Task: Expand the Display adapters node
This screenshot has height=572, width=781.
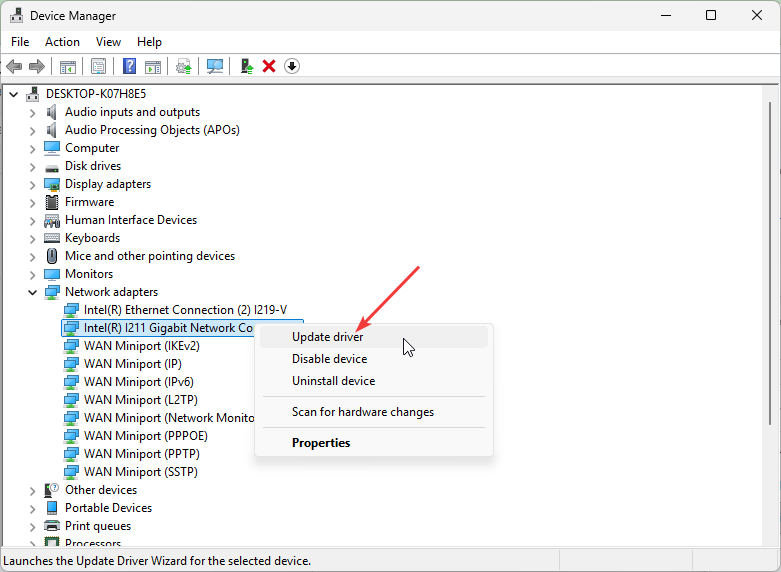Action: (x=33, y=184)
